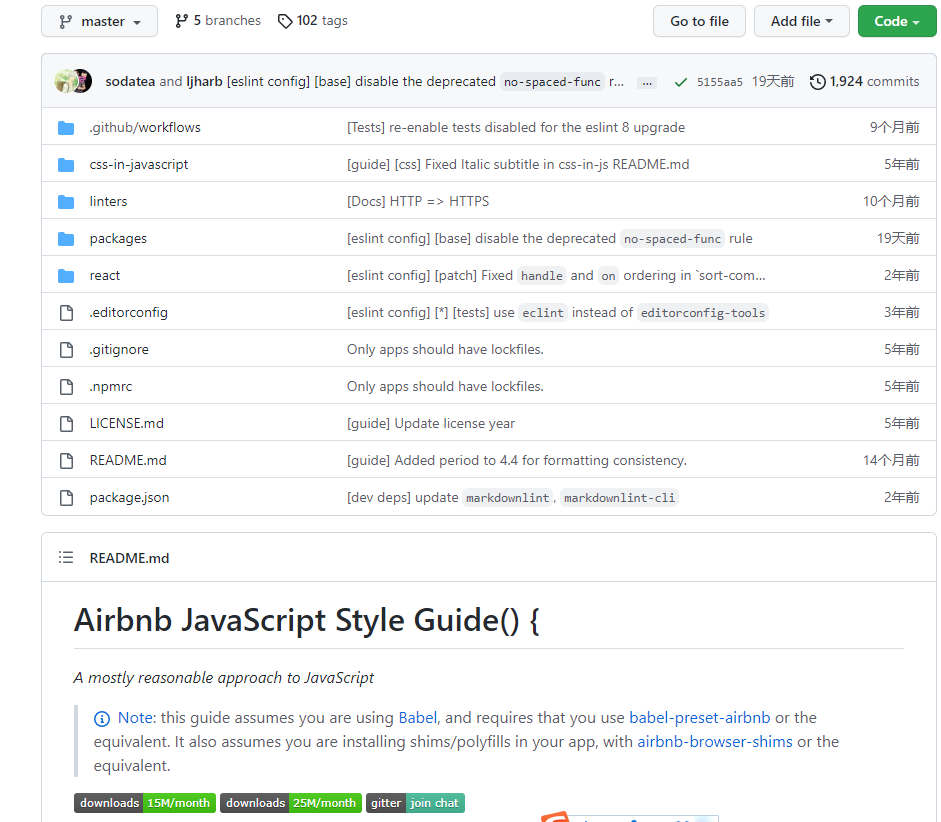Click the gitter join chat badge
Screen dimensions: 941x822
(x=415, y=803)
